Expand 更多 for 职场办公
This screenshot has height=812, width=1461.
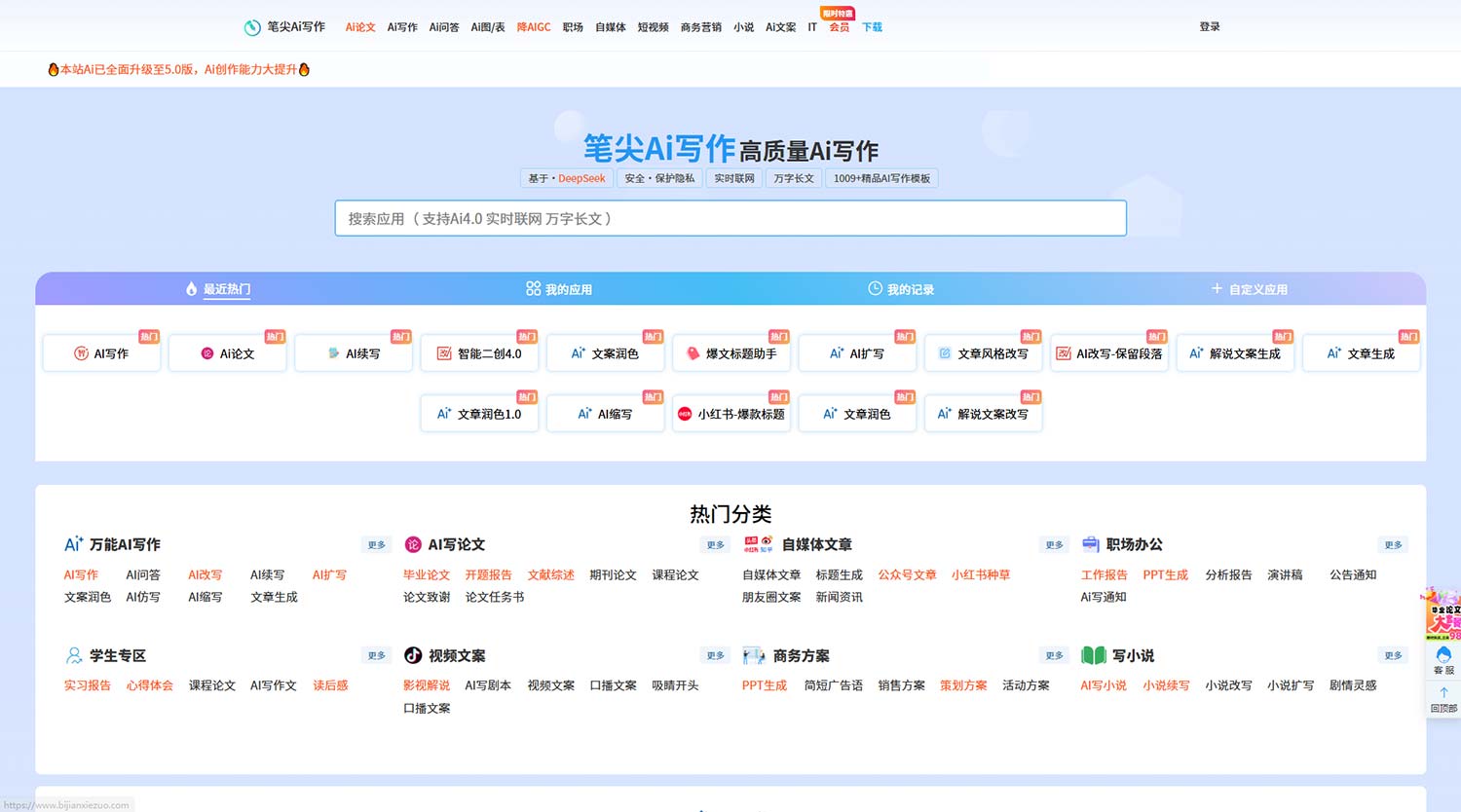(x=1394, y=545)
